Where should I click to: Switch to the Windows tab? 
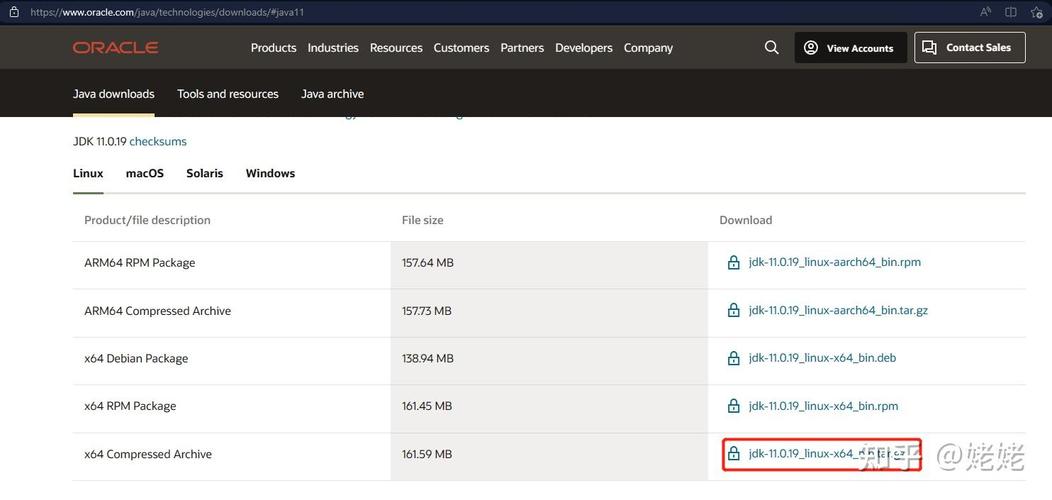pos(270,173)
